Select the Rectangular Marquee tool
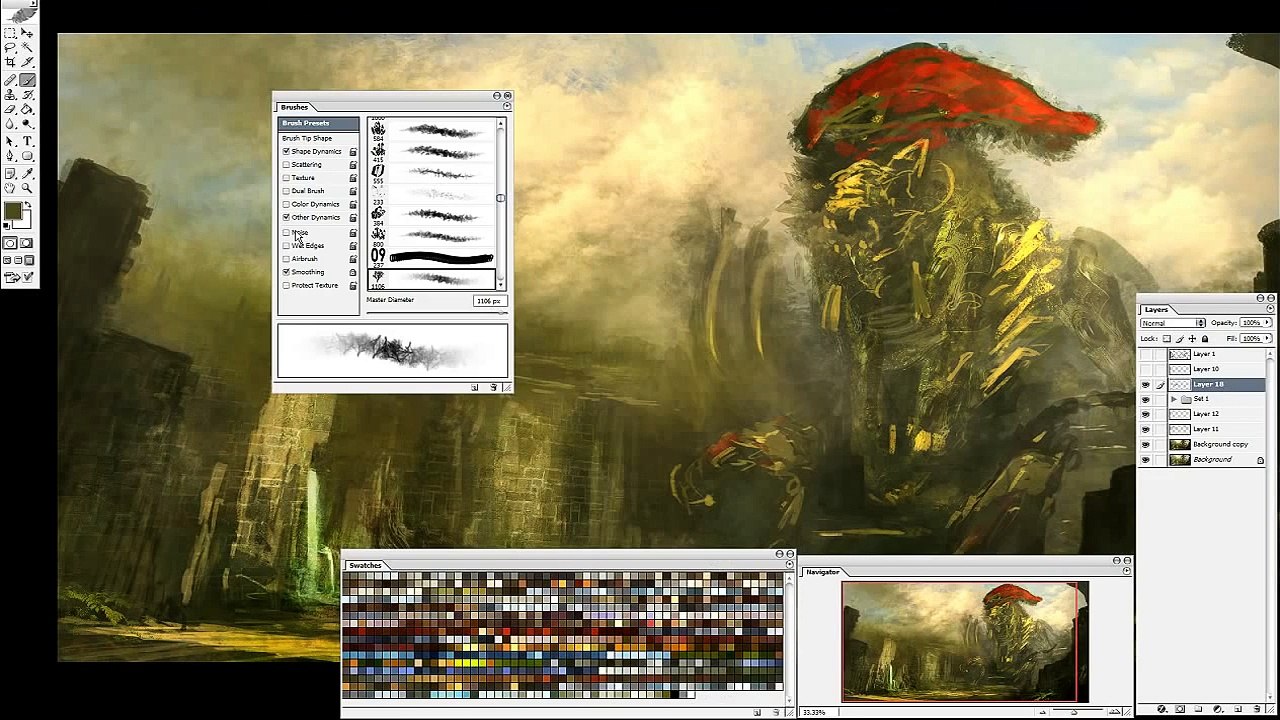The height and width of the screenshot is (720, 1280). pos(10,32)
